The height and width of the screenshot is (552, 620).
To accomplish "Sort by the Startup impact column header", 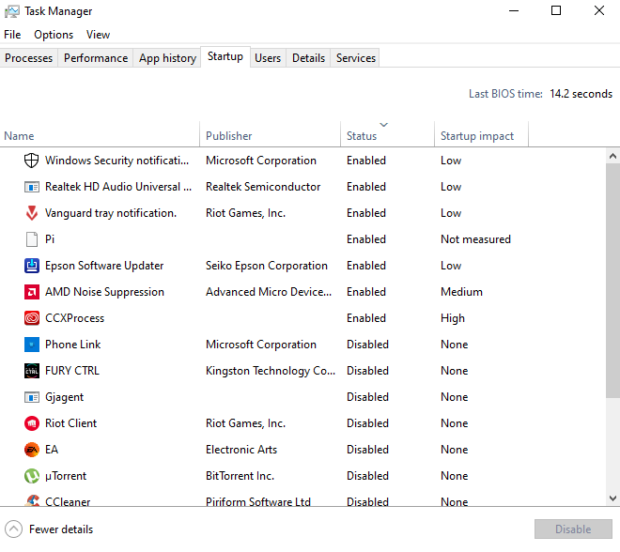I will click(x=481, y=136).
